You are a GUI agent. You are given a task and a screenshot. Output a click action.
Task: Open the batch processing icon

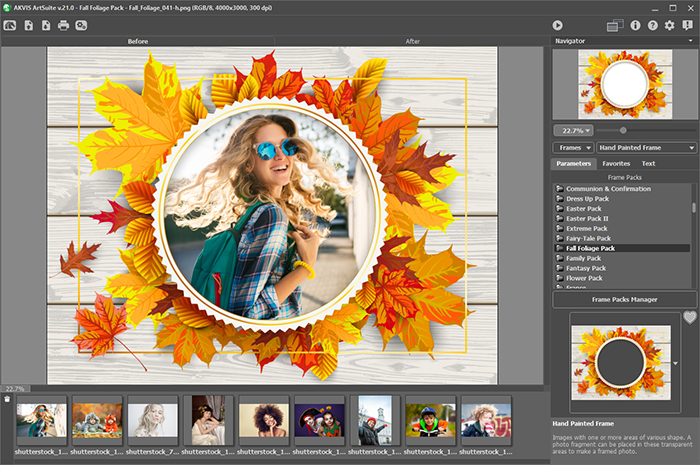click(x=81, y=25)
